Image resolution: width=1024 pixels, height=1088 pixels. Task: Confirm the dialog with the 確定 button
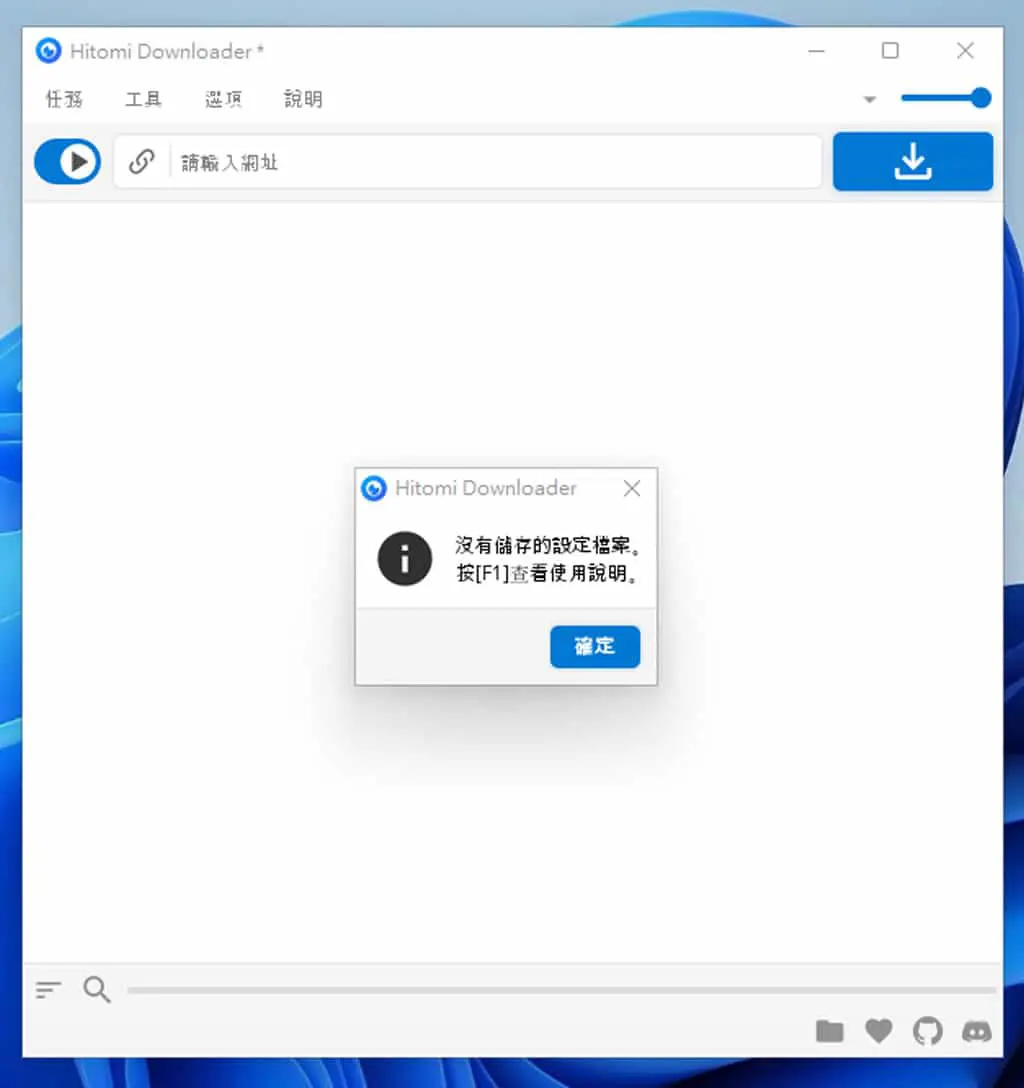(595, 647)
